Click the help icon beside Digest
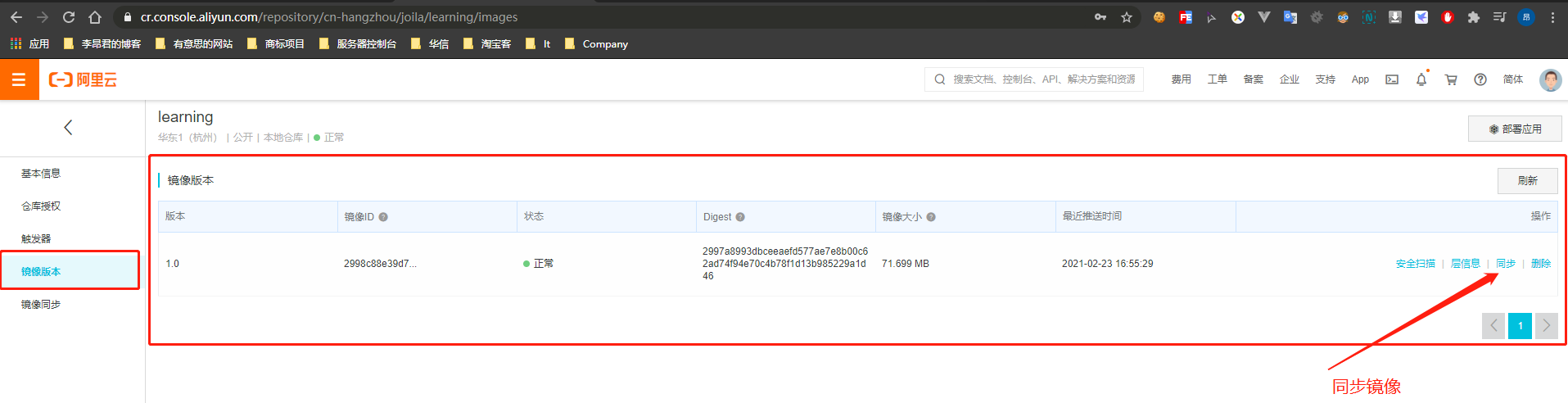The image size is (1568, 403). pos(740,217)
